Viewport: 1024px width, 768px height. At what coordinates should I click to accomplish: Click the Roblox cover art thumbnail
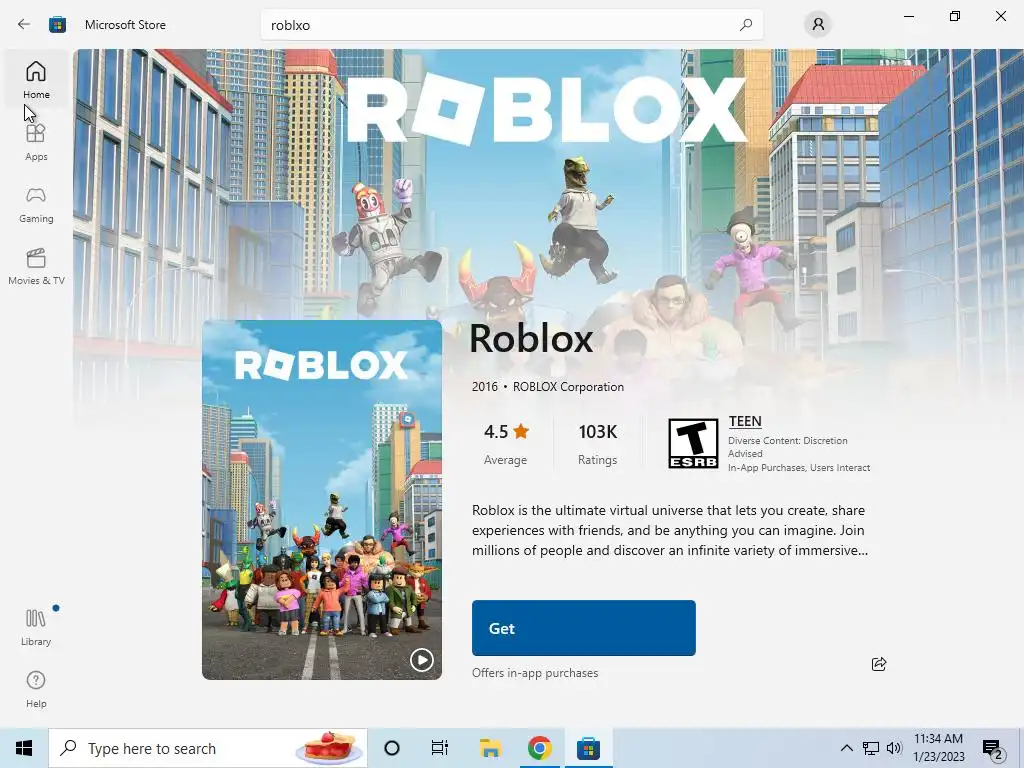point(321,500)
